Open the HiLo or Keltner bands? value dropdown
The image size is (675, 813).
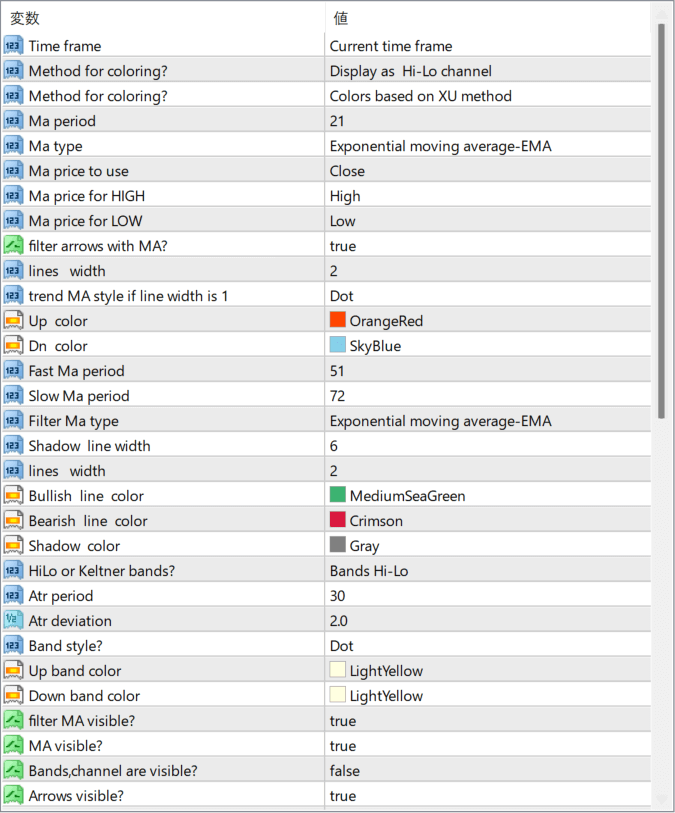(x=369, y=571)
